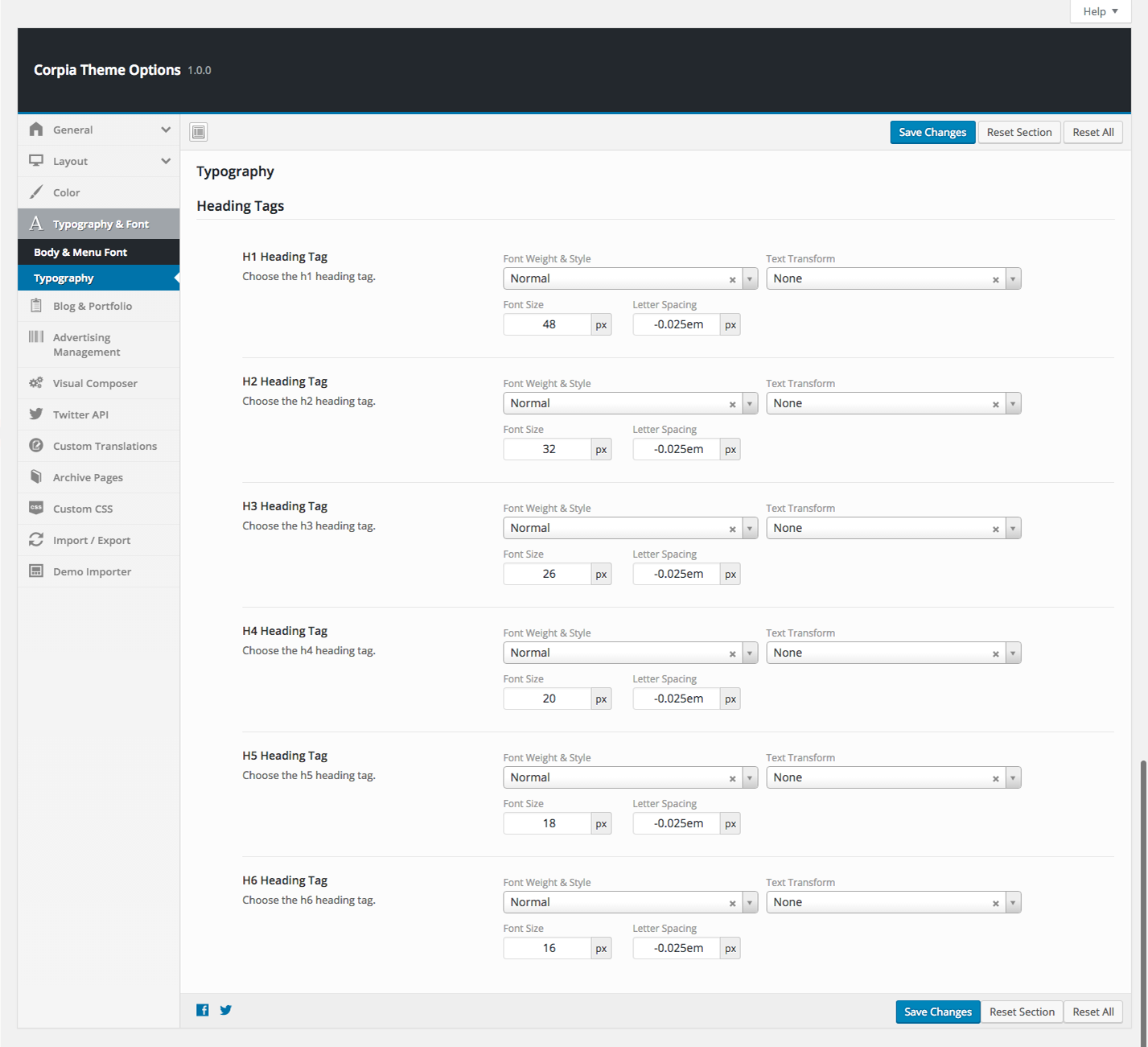
Task: Click the H1 Font Size input field
Action: click(x=548, y=324)
